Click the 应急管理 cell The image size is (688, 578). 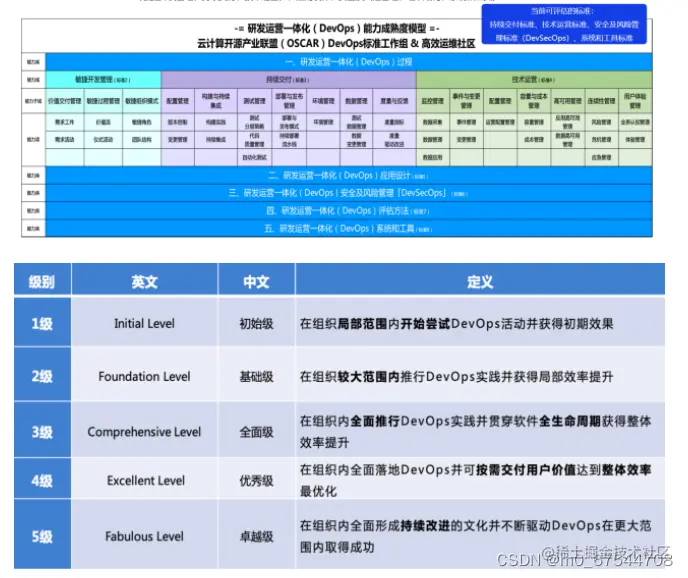[601, 157]
